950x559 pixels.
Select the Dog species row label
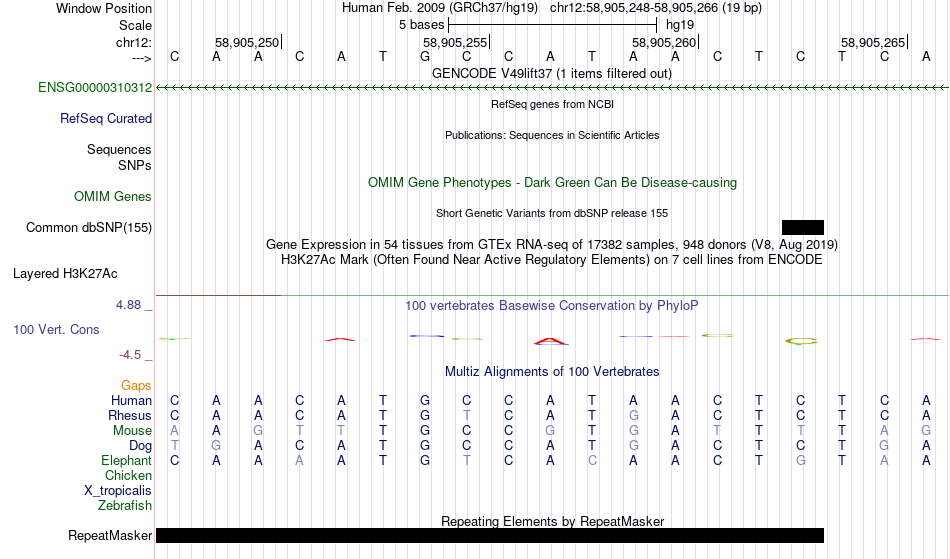click(x=140, y=446)
